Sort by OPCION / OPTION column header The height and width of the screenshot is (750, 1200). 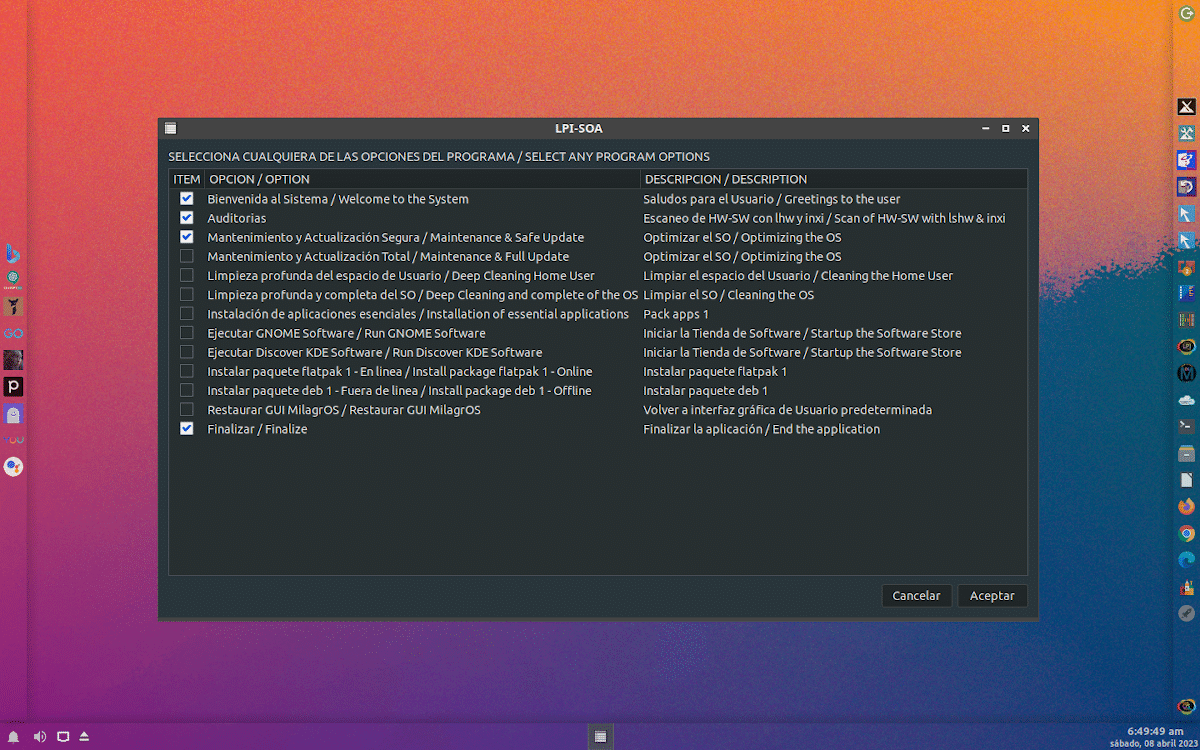(x=422, y=179)
